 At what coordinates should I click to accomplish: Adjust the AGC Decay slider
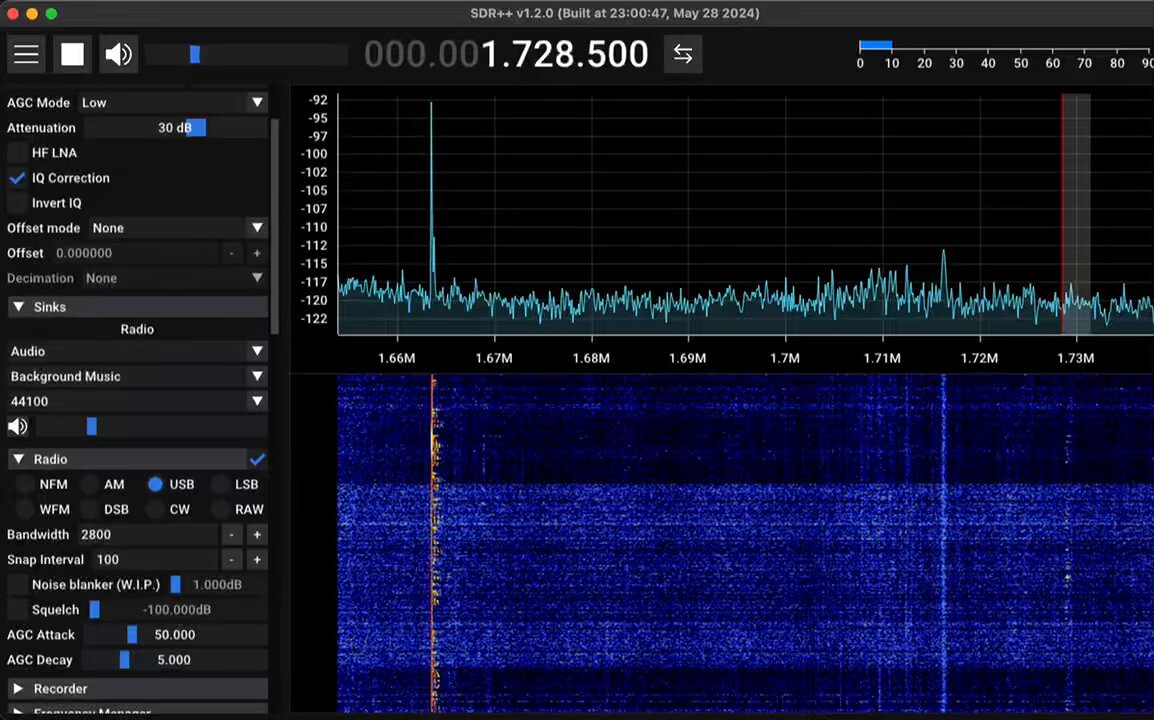click(175, 659)
